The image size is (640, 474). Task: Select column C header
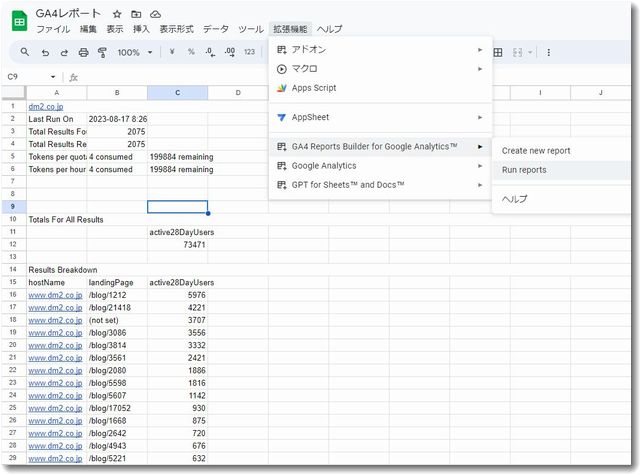178,93
